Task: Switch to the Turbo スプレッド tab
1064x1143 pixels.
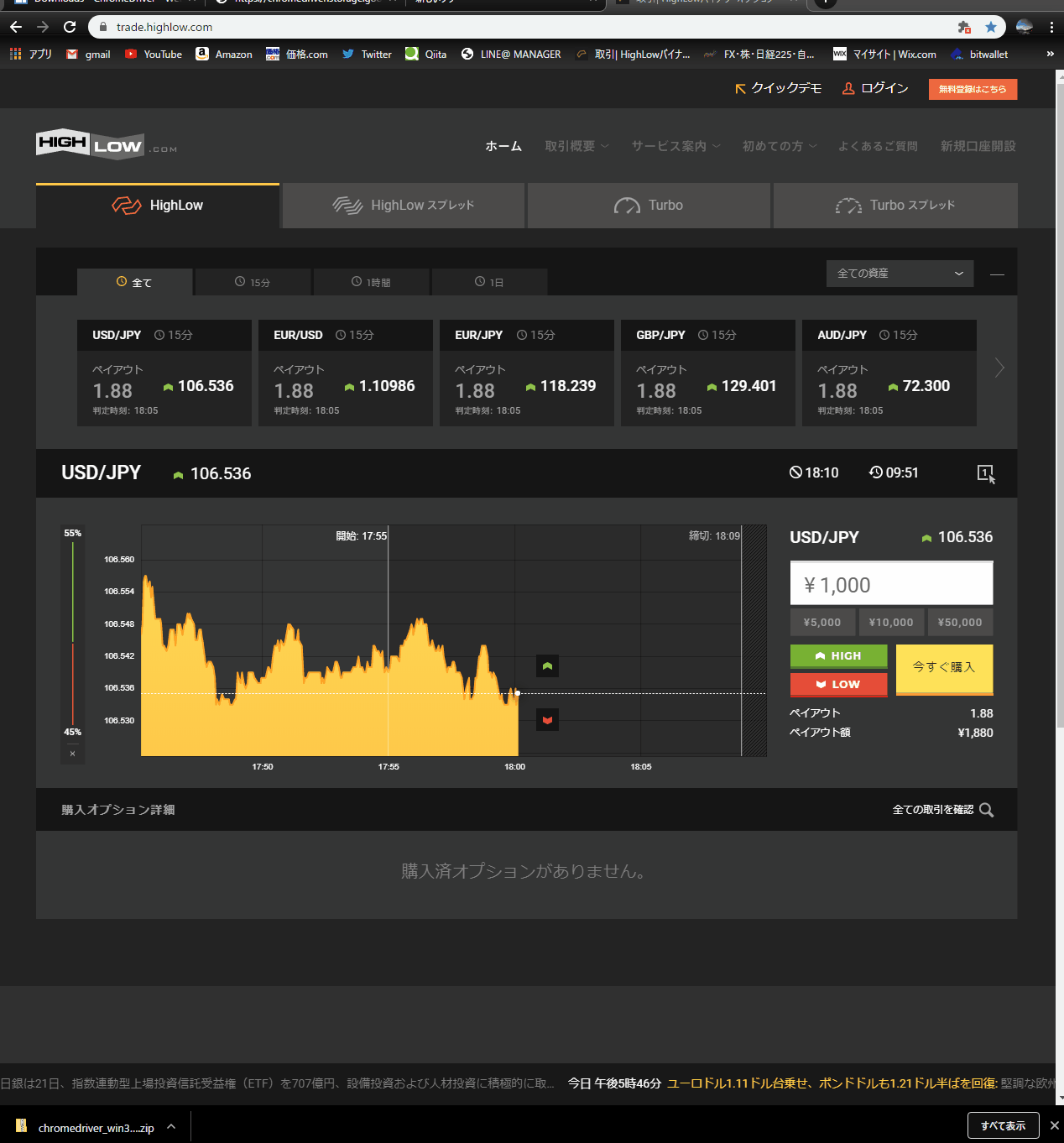Action: (895, 206)
